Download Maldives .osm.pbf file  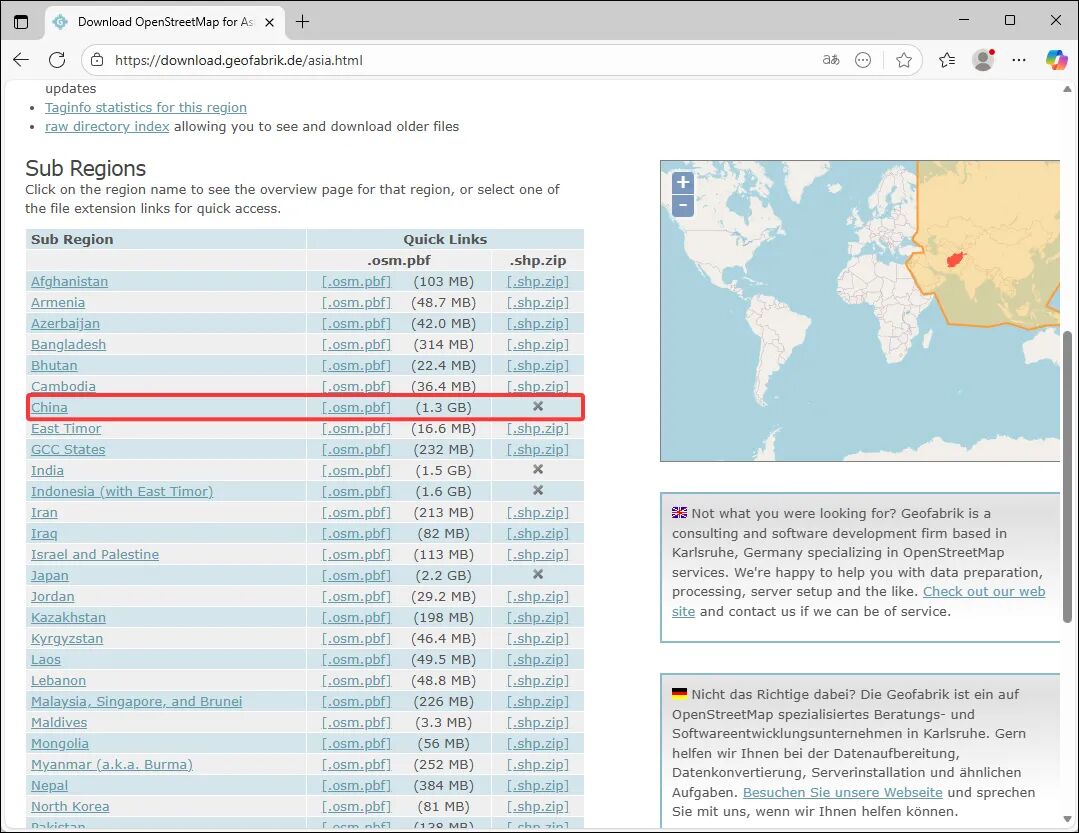pyautogui.click(x=356, y=722)
